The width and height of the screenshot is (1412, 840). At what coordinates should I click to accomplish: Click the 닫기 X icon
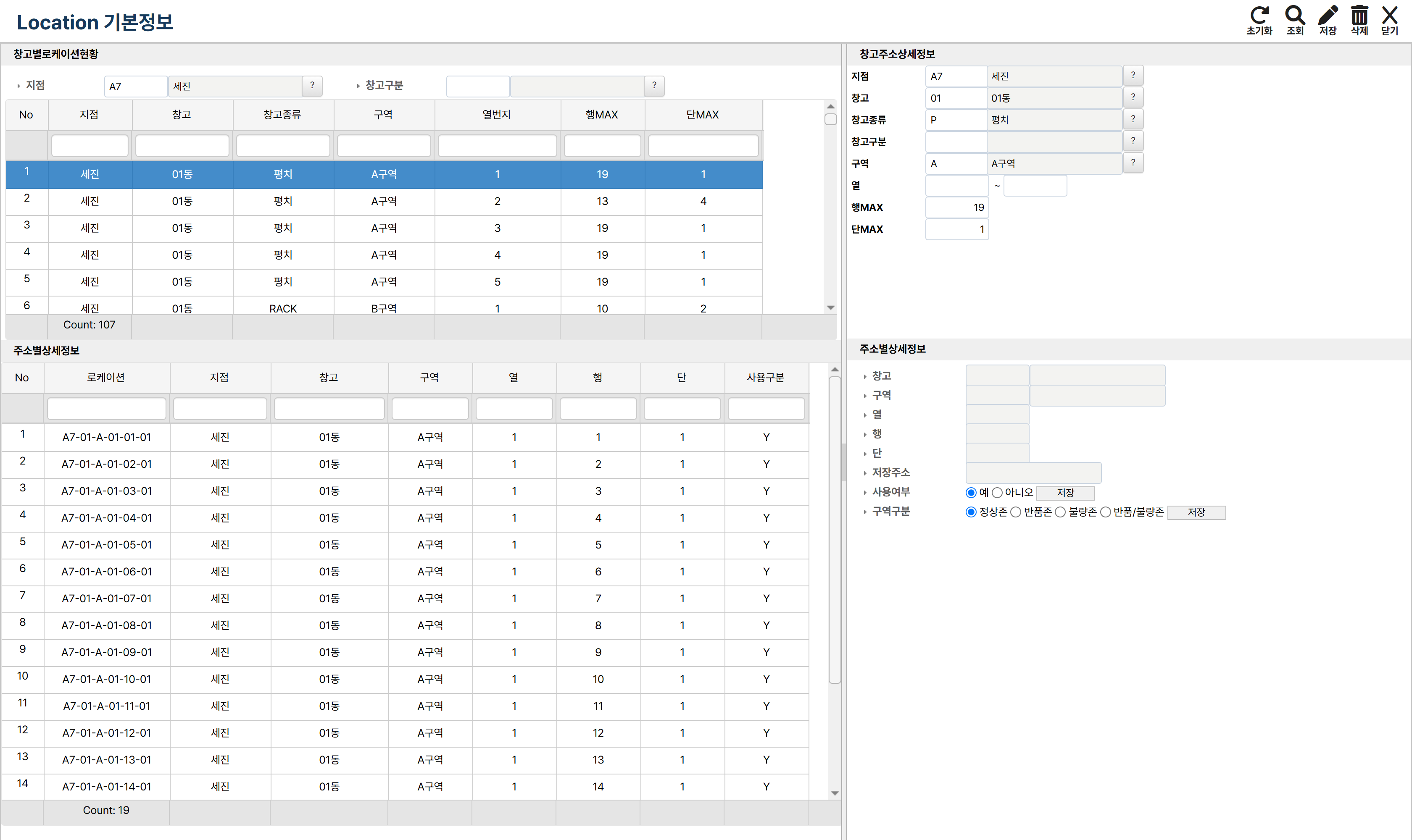click(x=1389, y=16)
